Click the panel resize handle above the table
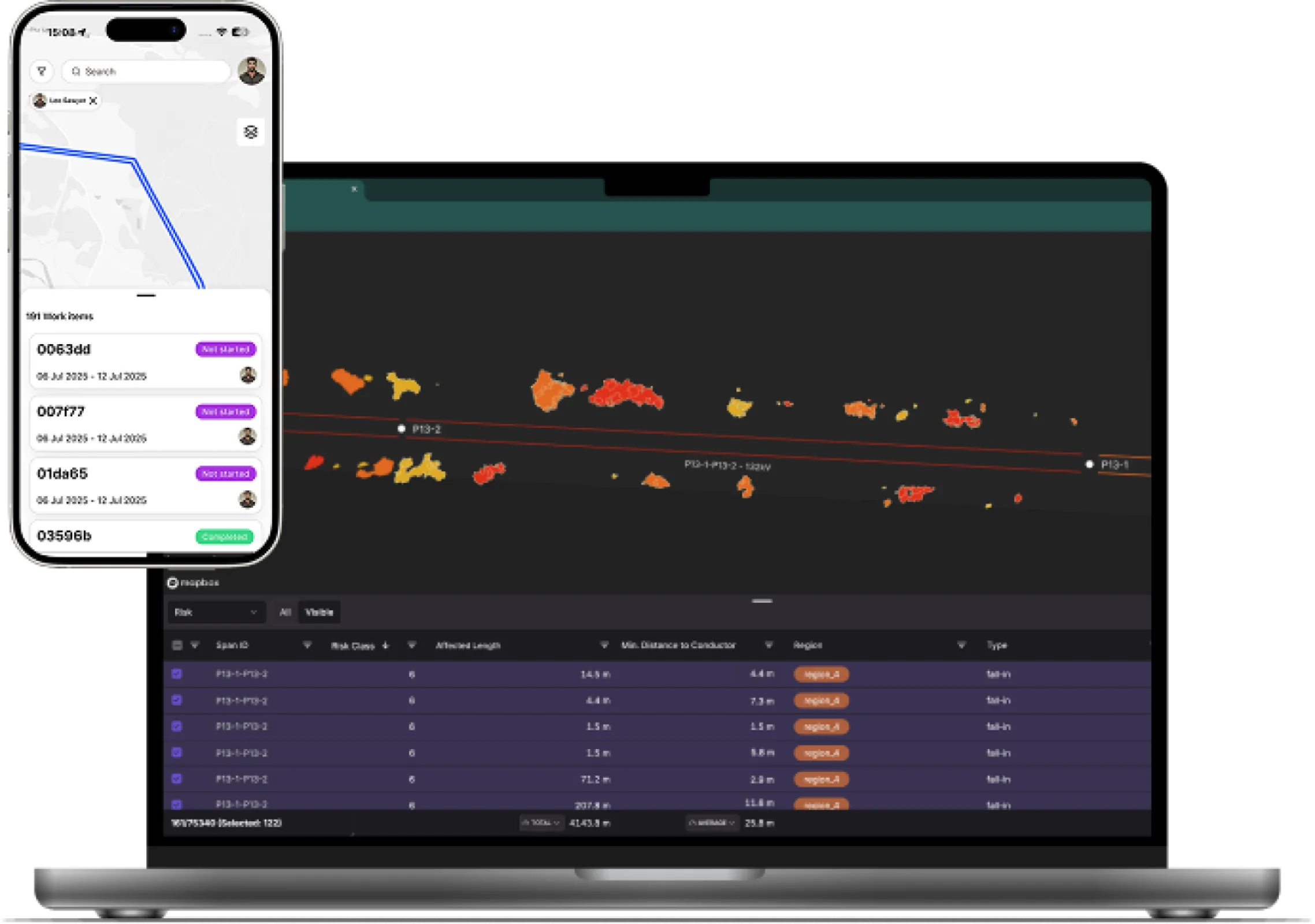Screen dimensions: 1315x924 761,601
